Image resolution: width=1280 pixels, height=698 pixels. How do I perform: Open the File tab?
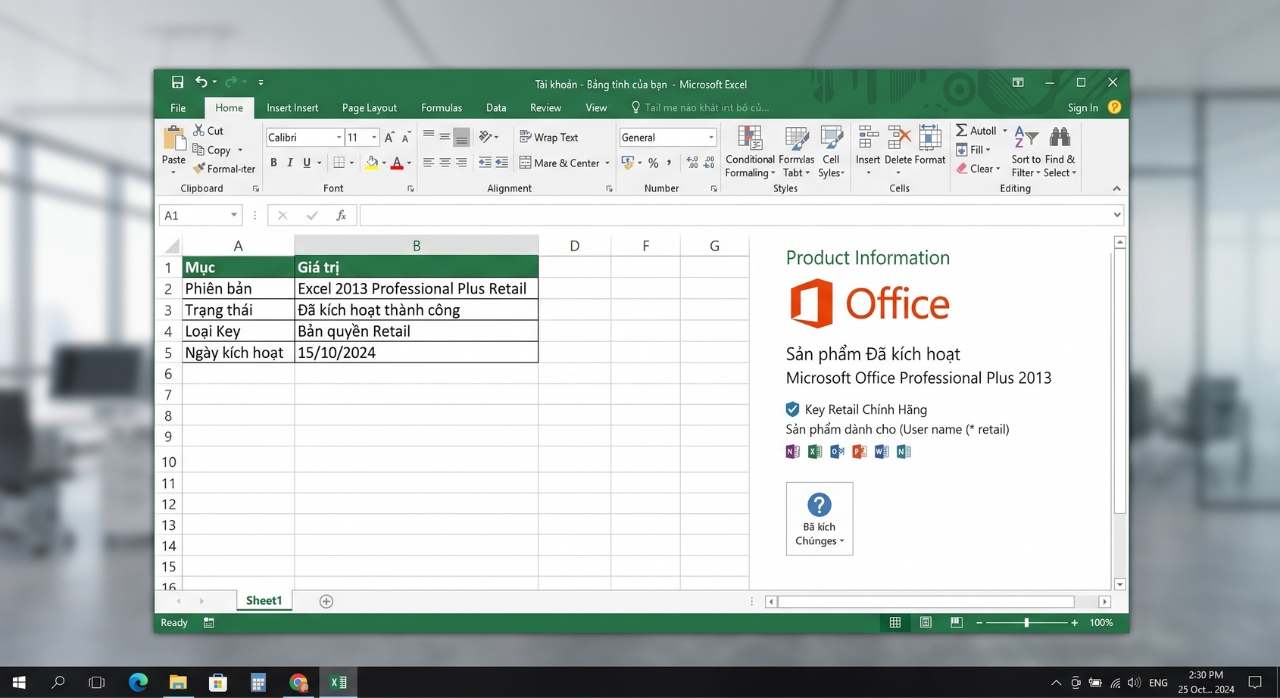178,108
